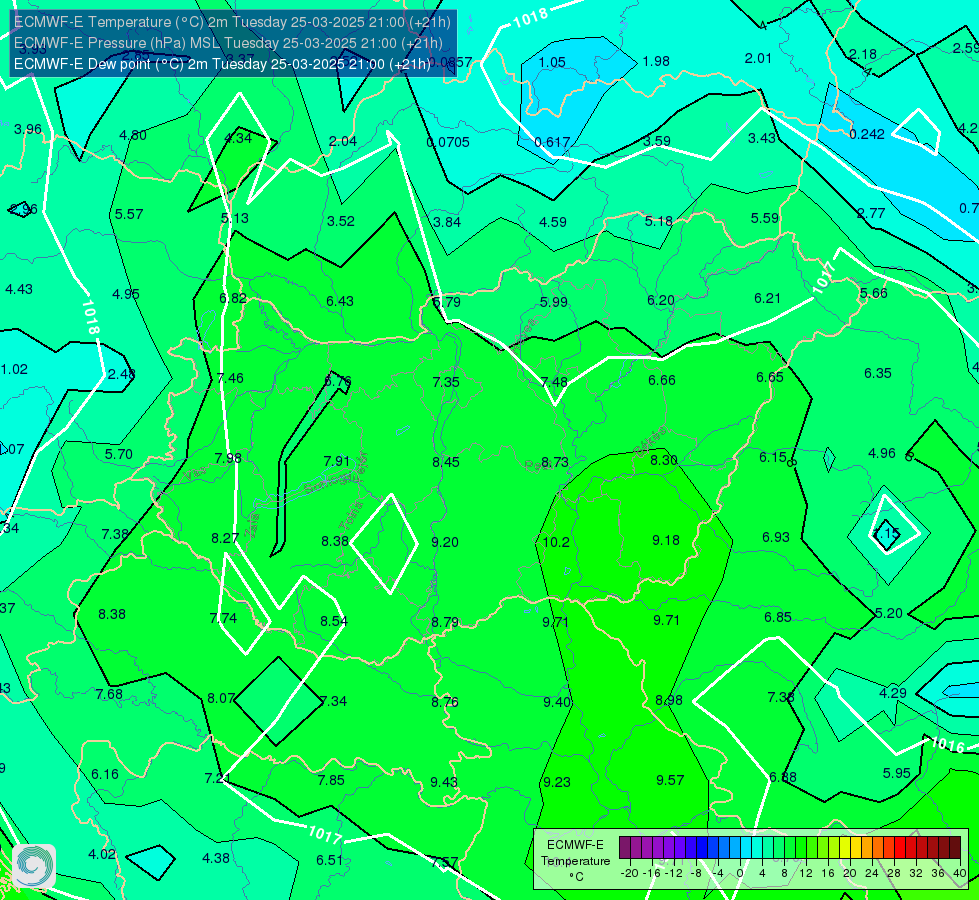Click the 0.0705 temperature value

pos(448,142)
